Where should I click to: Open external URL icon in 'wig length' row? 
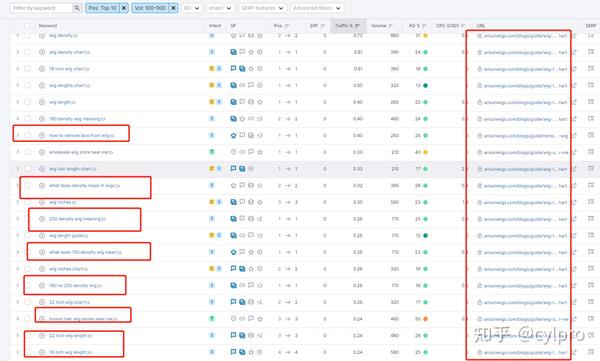[574, 102]
